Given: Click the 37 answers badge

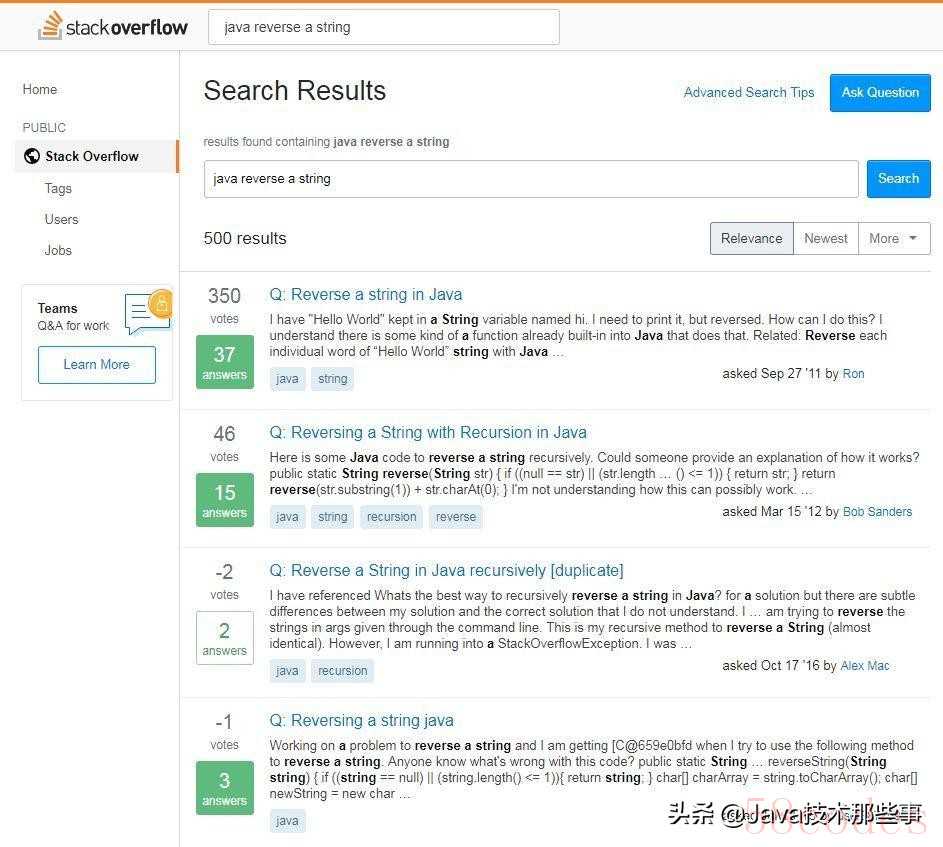Looking at the screenshot, I should tap(225, 362).
